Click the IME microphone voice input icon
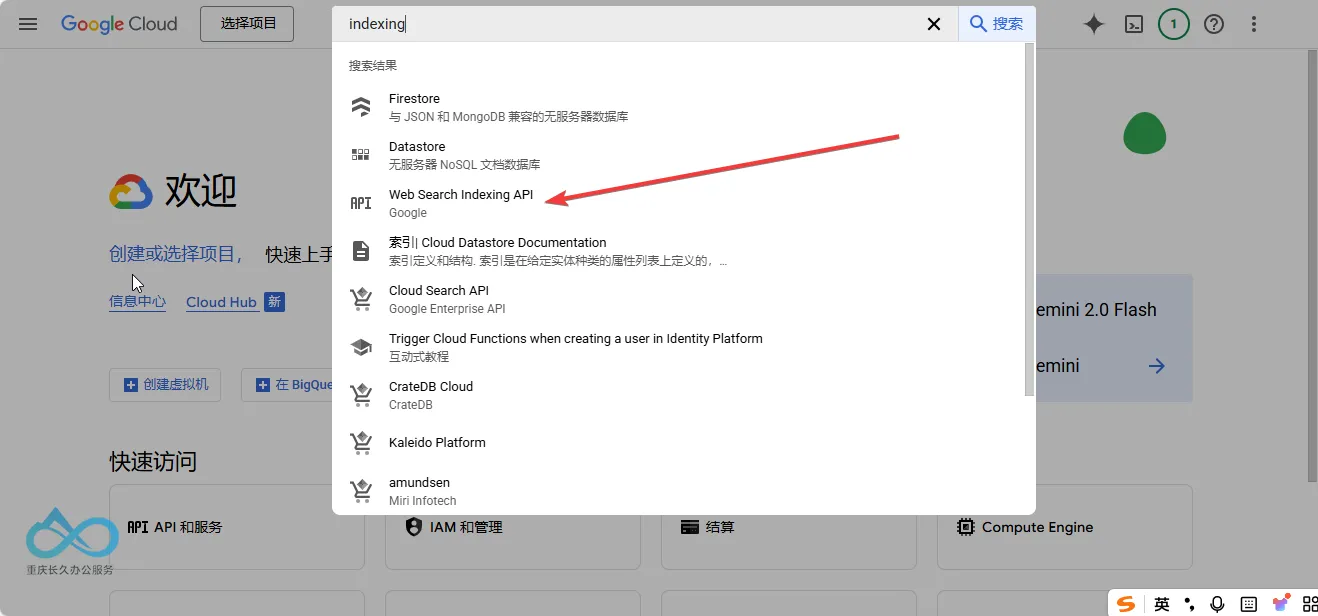The image size is (1318, 616). (x=1217, y=604)
